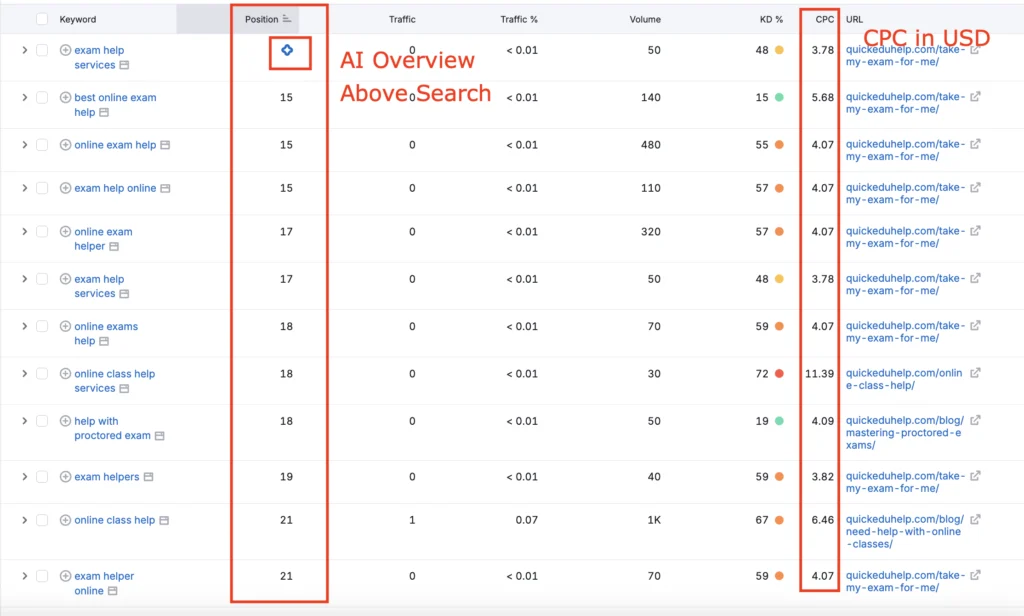Image resolution: width=1024 pixels, height=616 pixels.
Task: Sort by the Keyword column header
Action: [78, 20]
